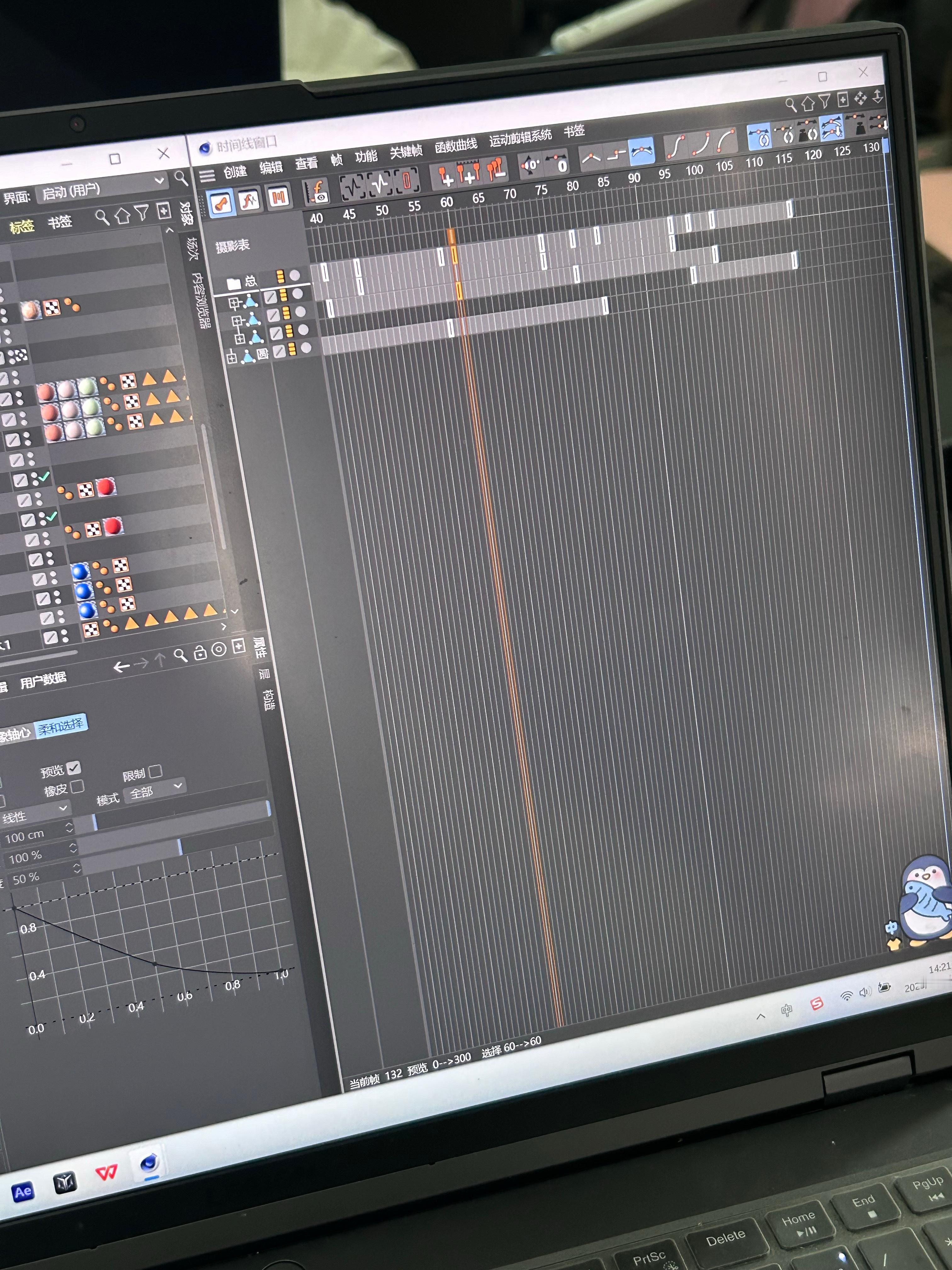Select the 柔和选择 tab button
This screenshot has height=1270, width=952.
pyautogui.click(x=61, y=726)
